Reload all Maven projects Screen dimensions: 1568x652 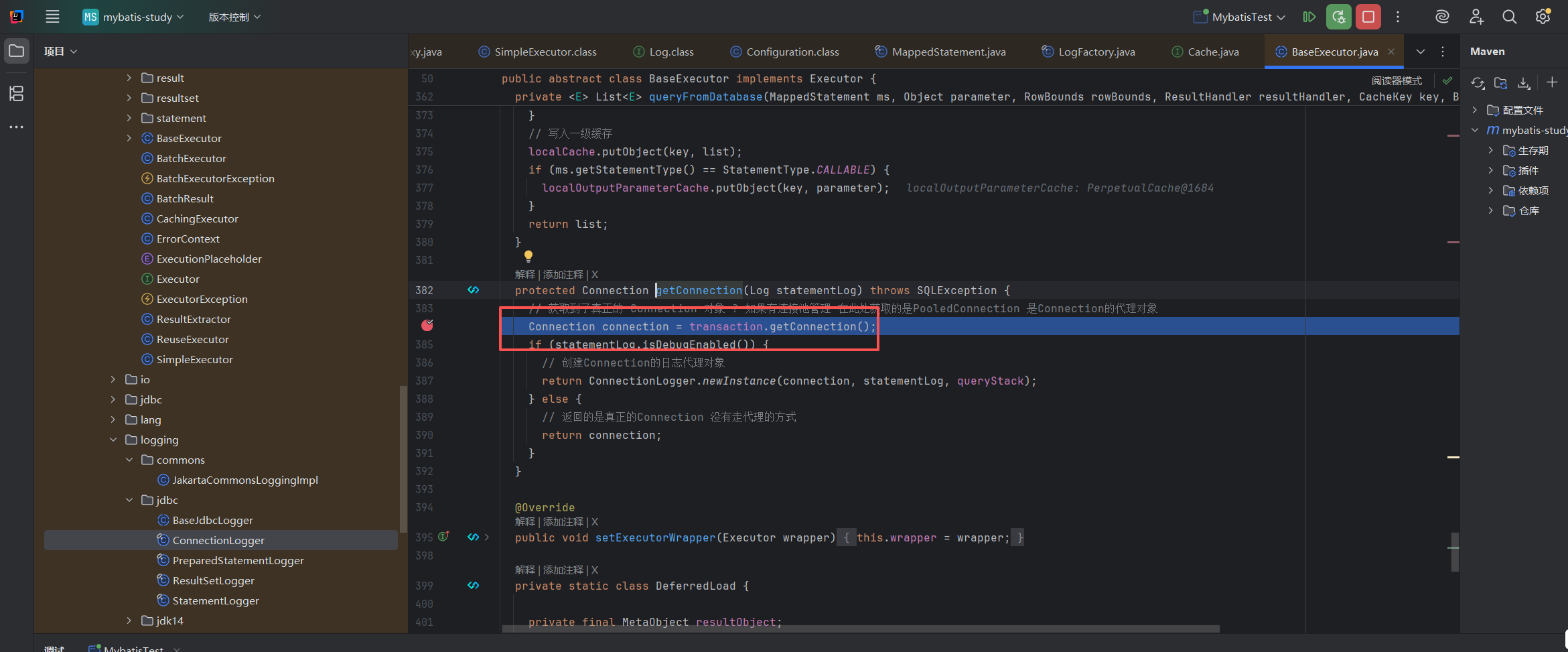[1478, 82]
